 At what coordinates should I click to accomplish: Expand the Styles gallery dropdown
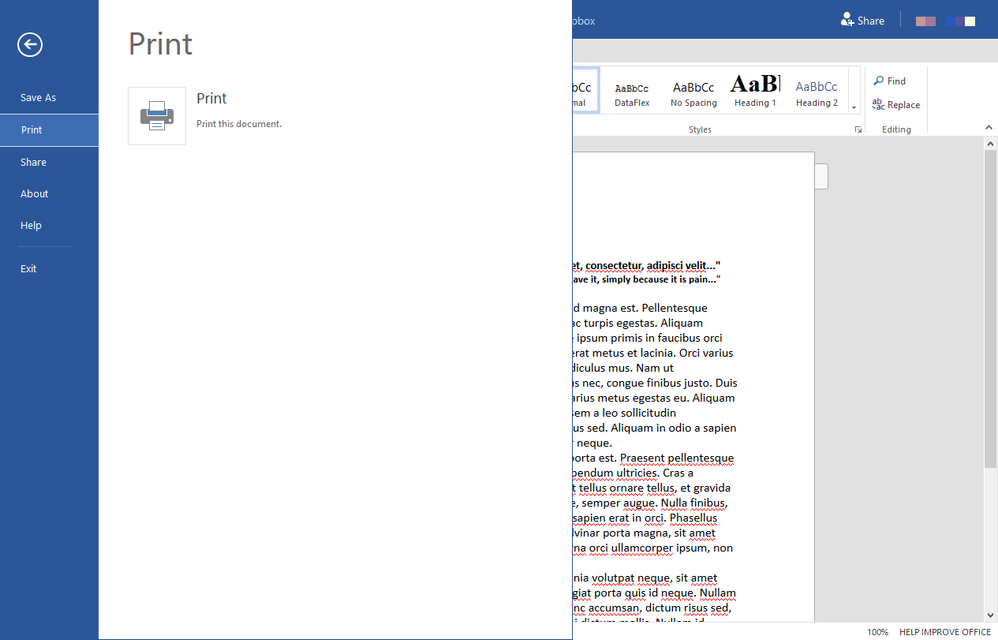[x=854, y=107]
